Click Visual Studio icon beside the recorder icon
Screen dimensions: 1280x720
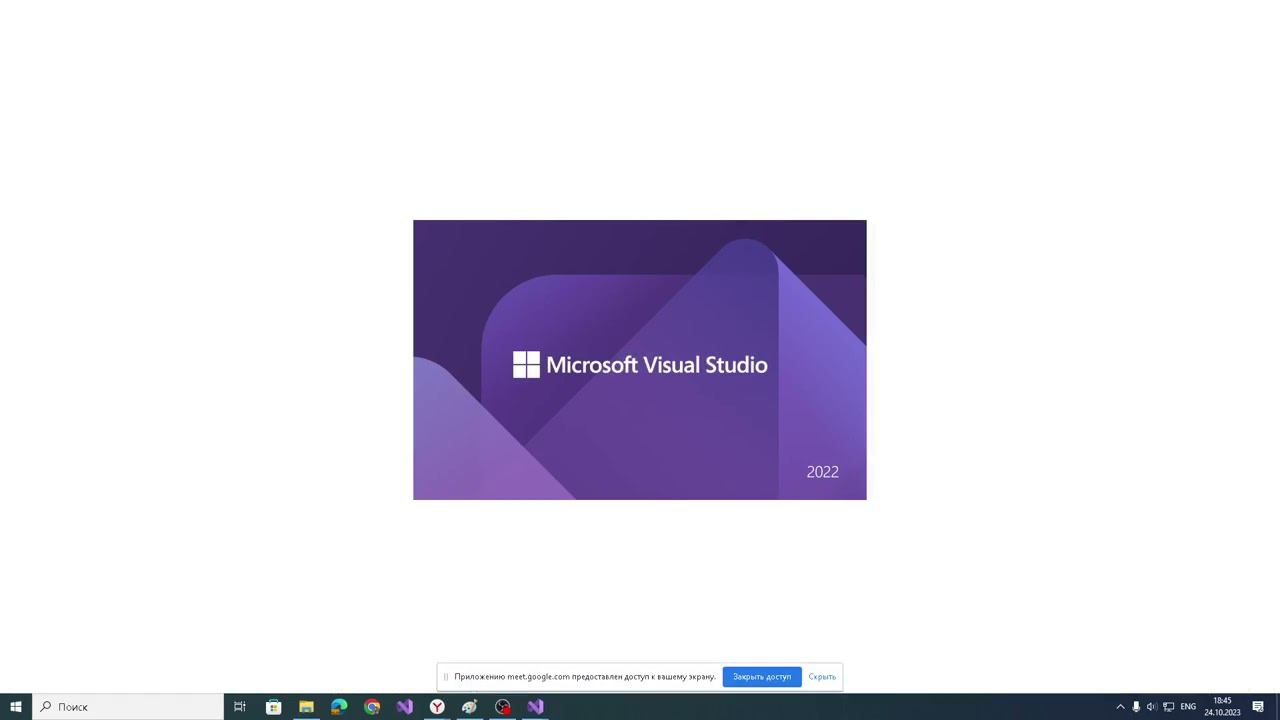point(535,707)
